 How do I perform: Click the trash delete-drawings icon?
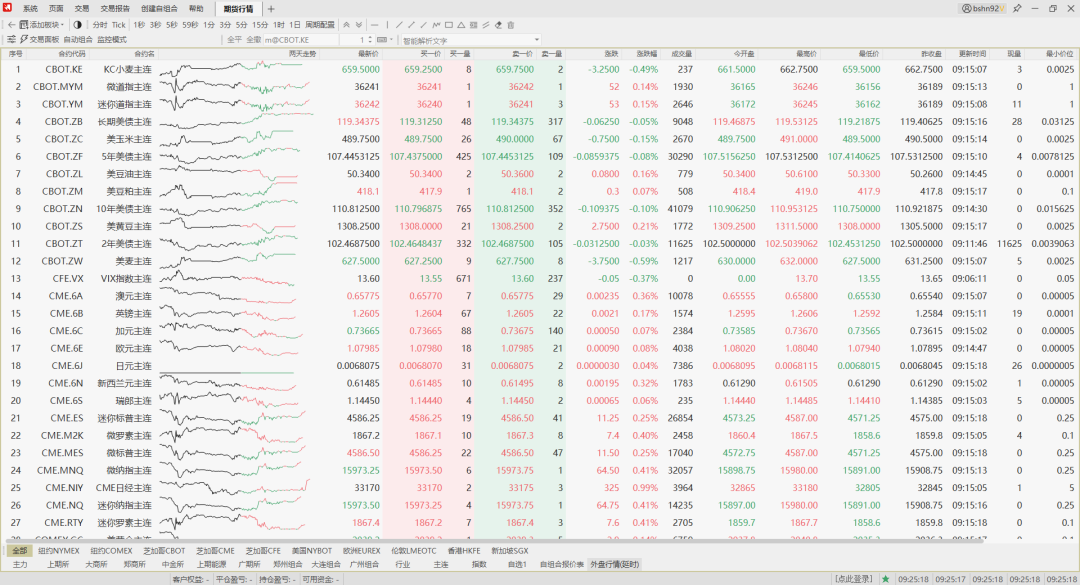coord(511,24)
